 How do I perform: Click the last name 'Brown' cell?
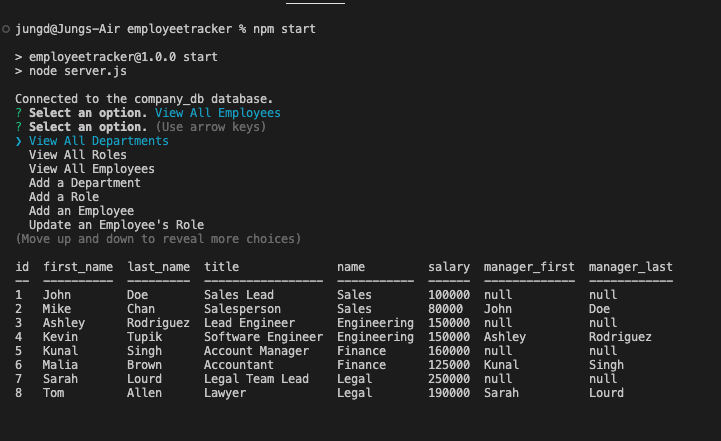144,365
